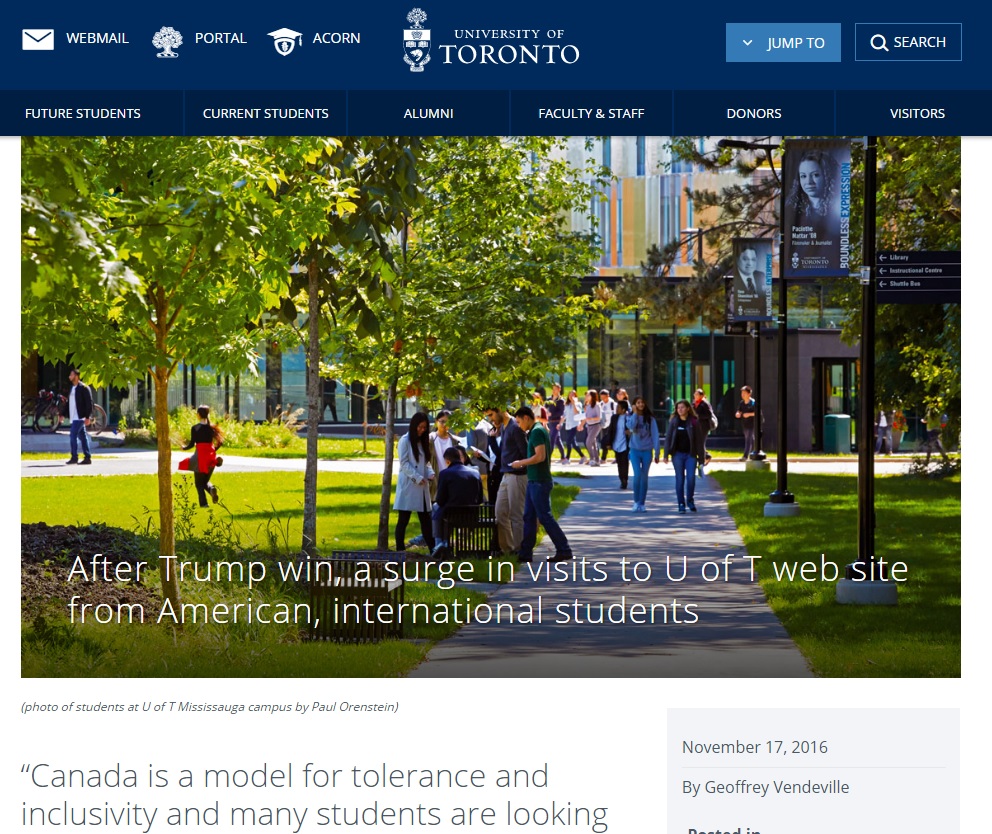Click the Portal tree icon

coord(167,42)
